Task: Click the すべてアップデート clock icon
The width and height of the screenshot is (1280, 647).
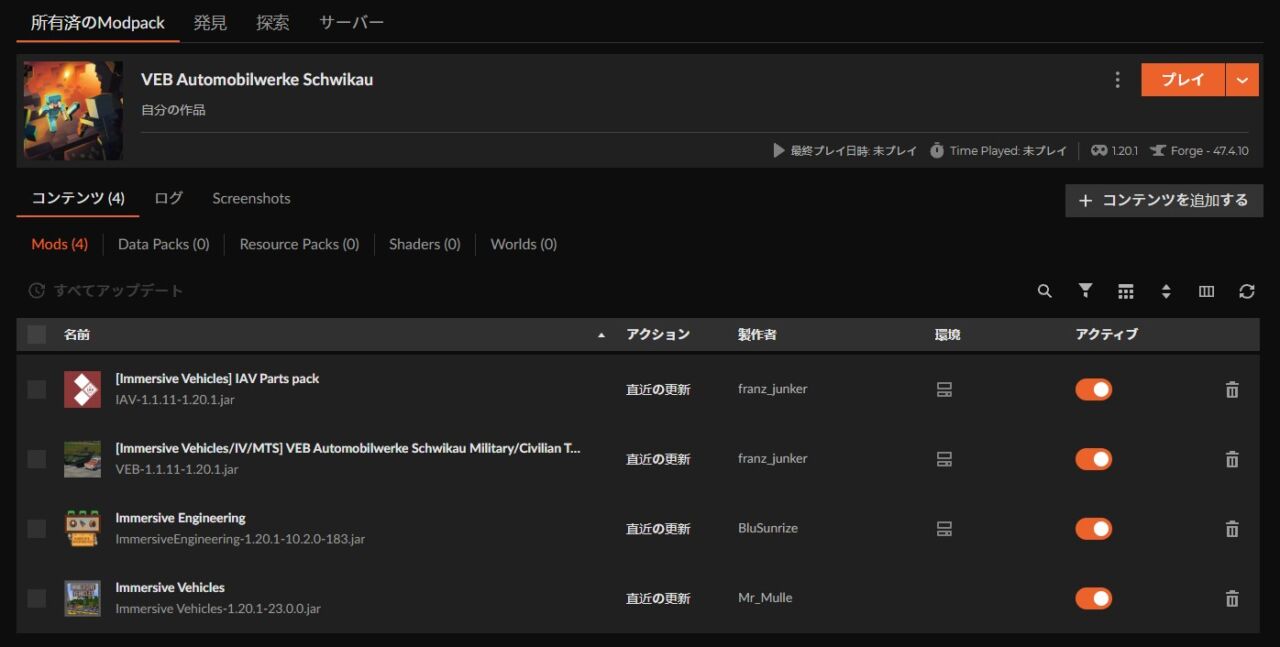Action: [x=37, y=291]
